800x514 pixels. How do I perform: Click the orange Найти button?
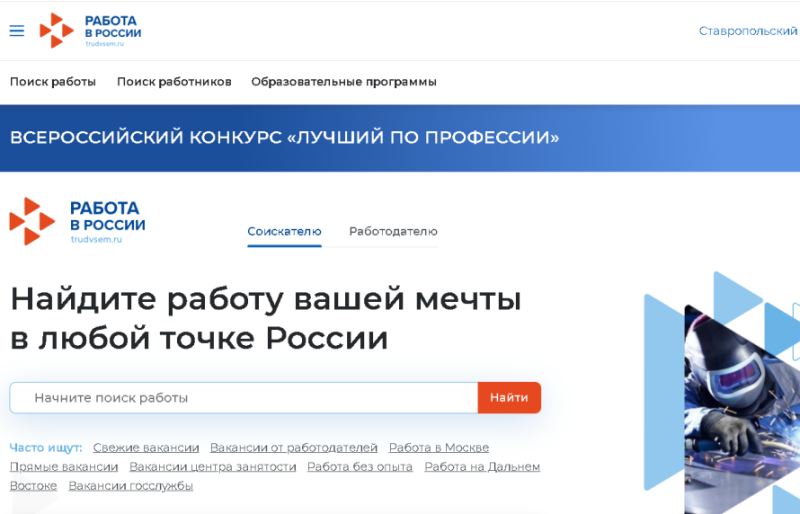[x=509, y=398]
